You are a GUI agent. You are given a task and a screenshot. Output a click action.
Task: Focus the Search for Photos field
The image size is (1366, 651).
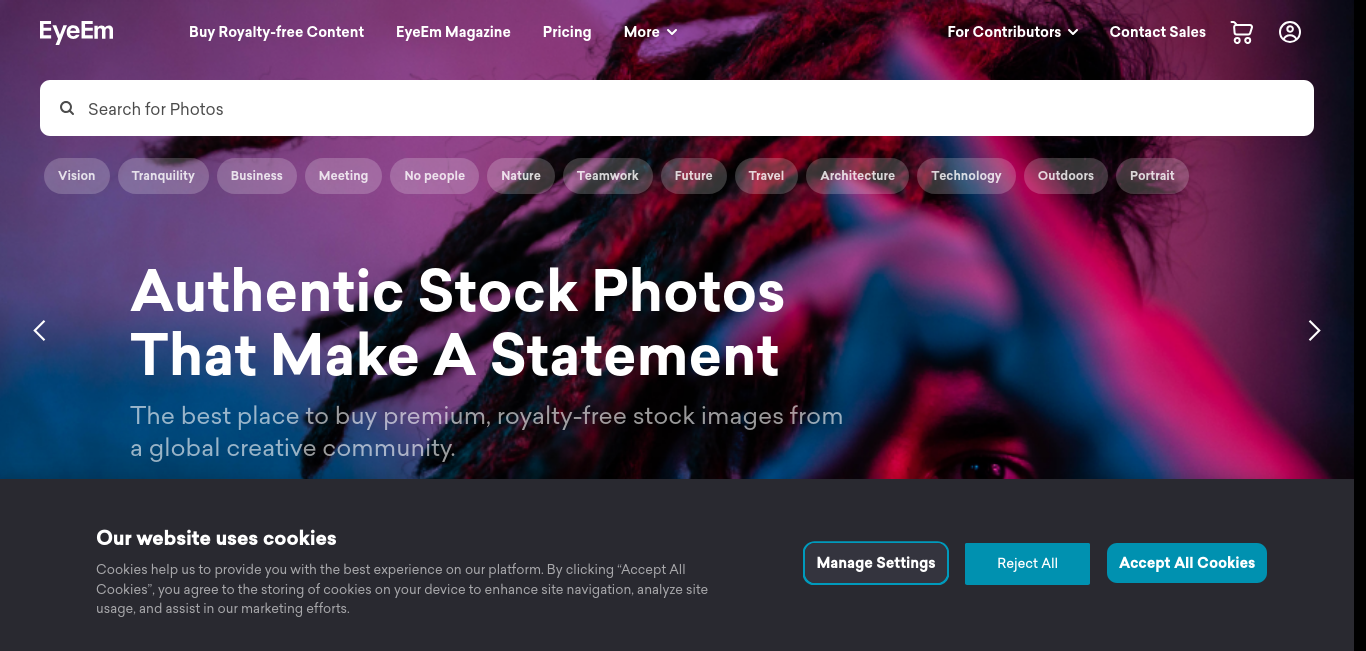tap(677, 108)
